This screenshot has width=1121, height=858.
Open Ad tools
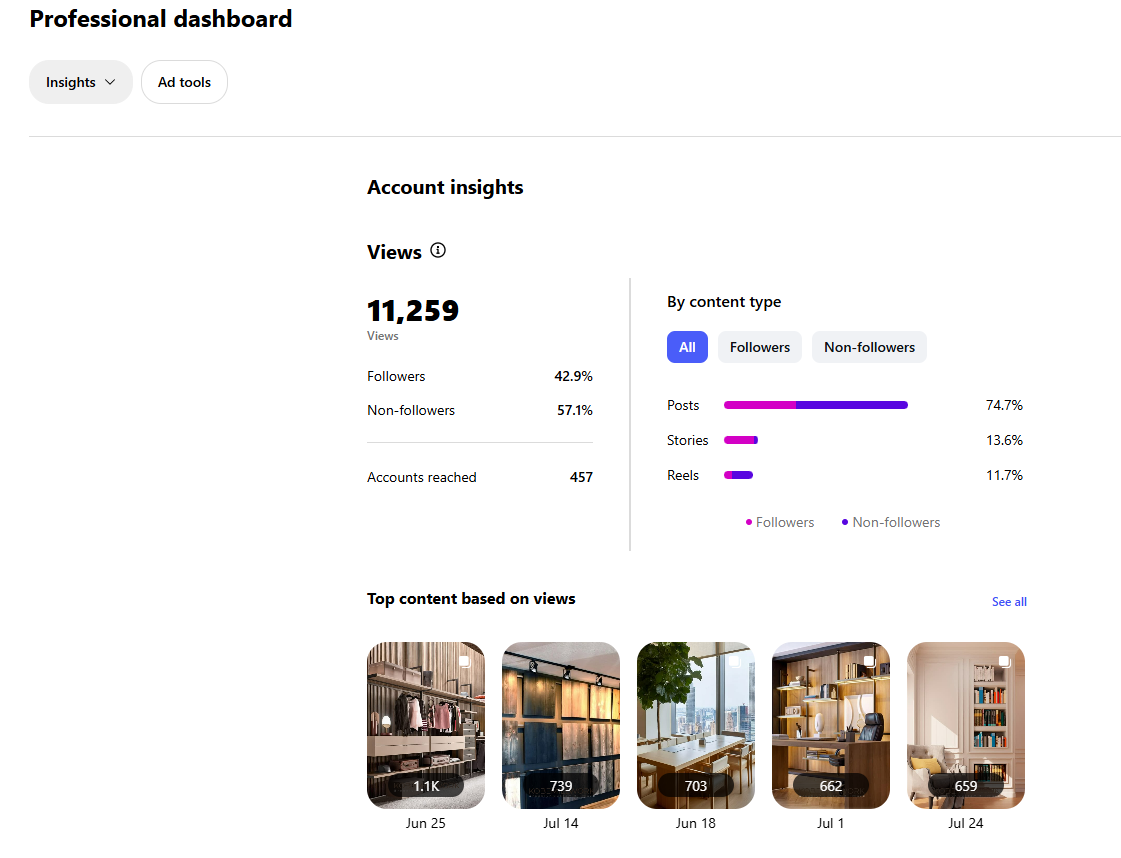tap(184, 82)
